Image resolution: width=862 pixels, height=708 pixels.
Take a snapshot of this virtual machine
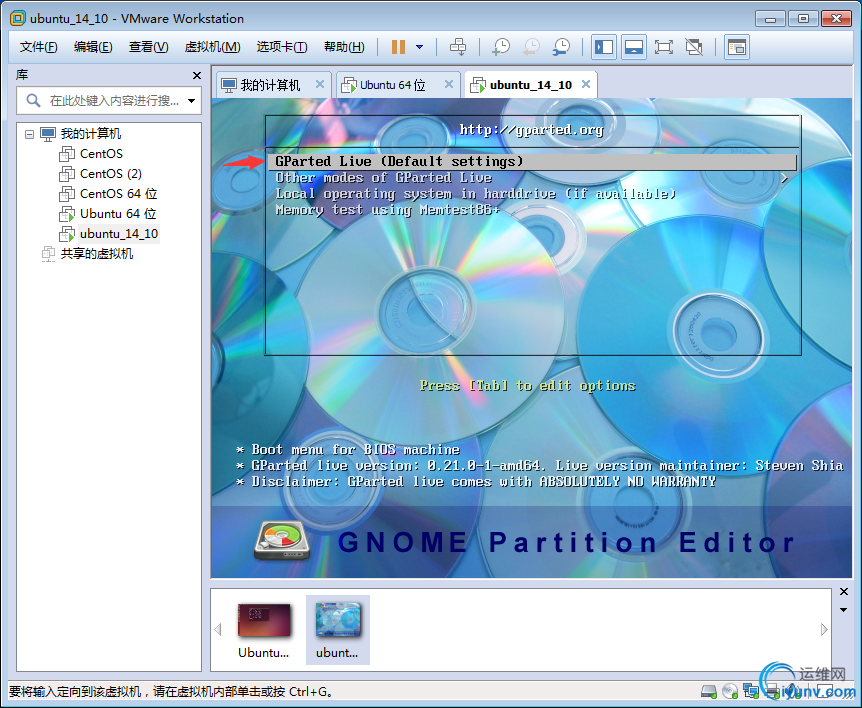pyautogui.click(x=501, y=47)
